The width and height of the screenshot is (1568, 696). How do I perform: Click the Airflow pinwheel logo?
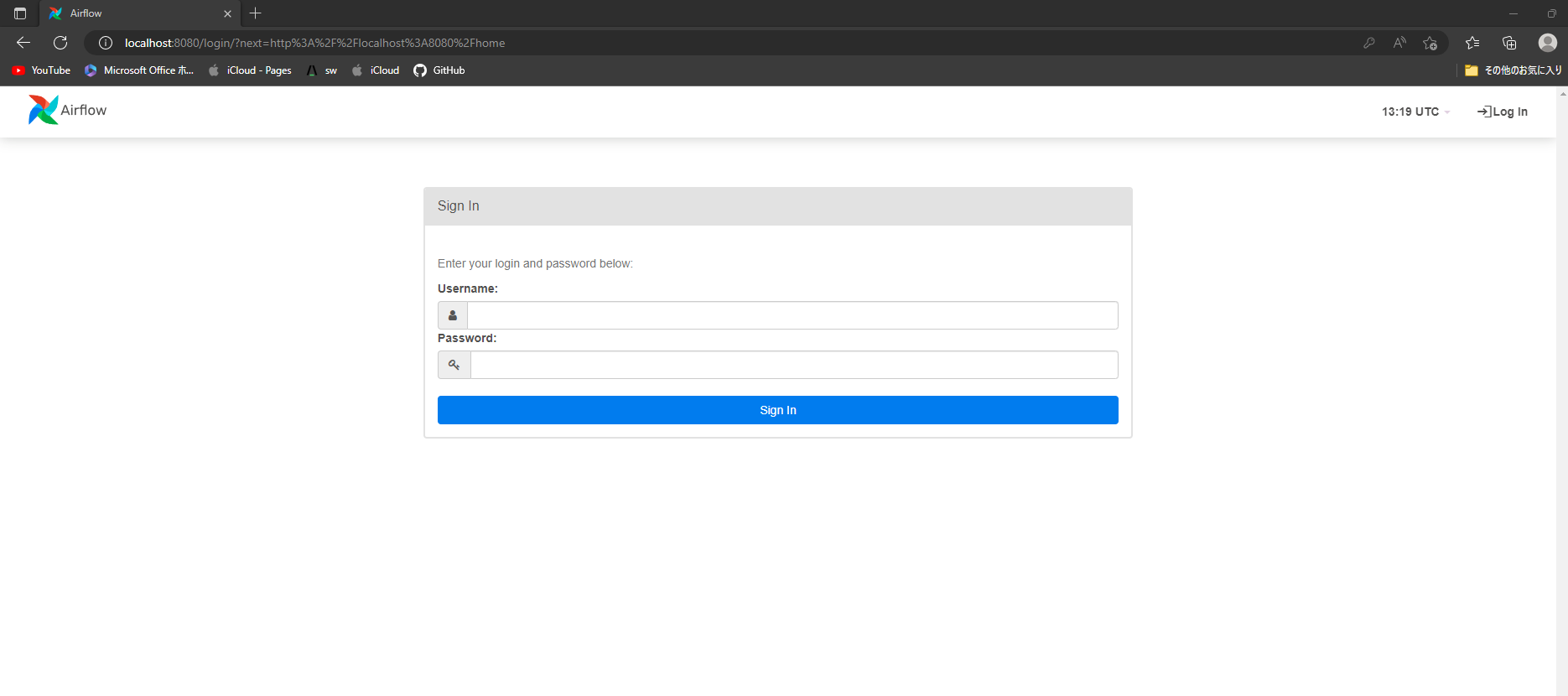[43, 110]
